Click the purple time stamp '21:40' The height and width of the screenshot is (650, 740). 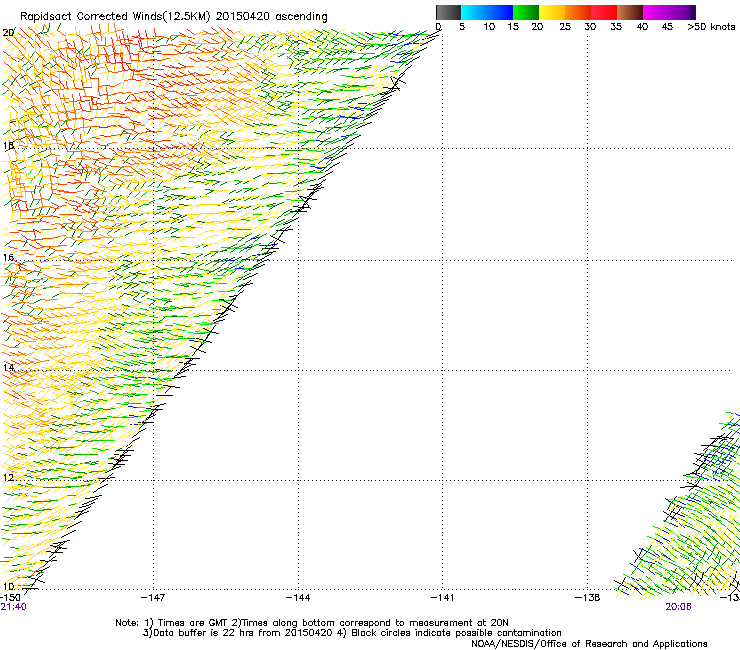[x=13, y=607]
